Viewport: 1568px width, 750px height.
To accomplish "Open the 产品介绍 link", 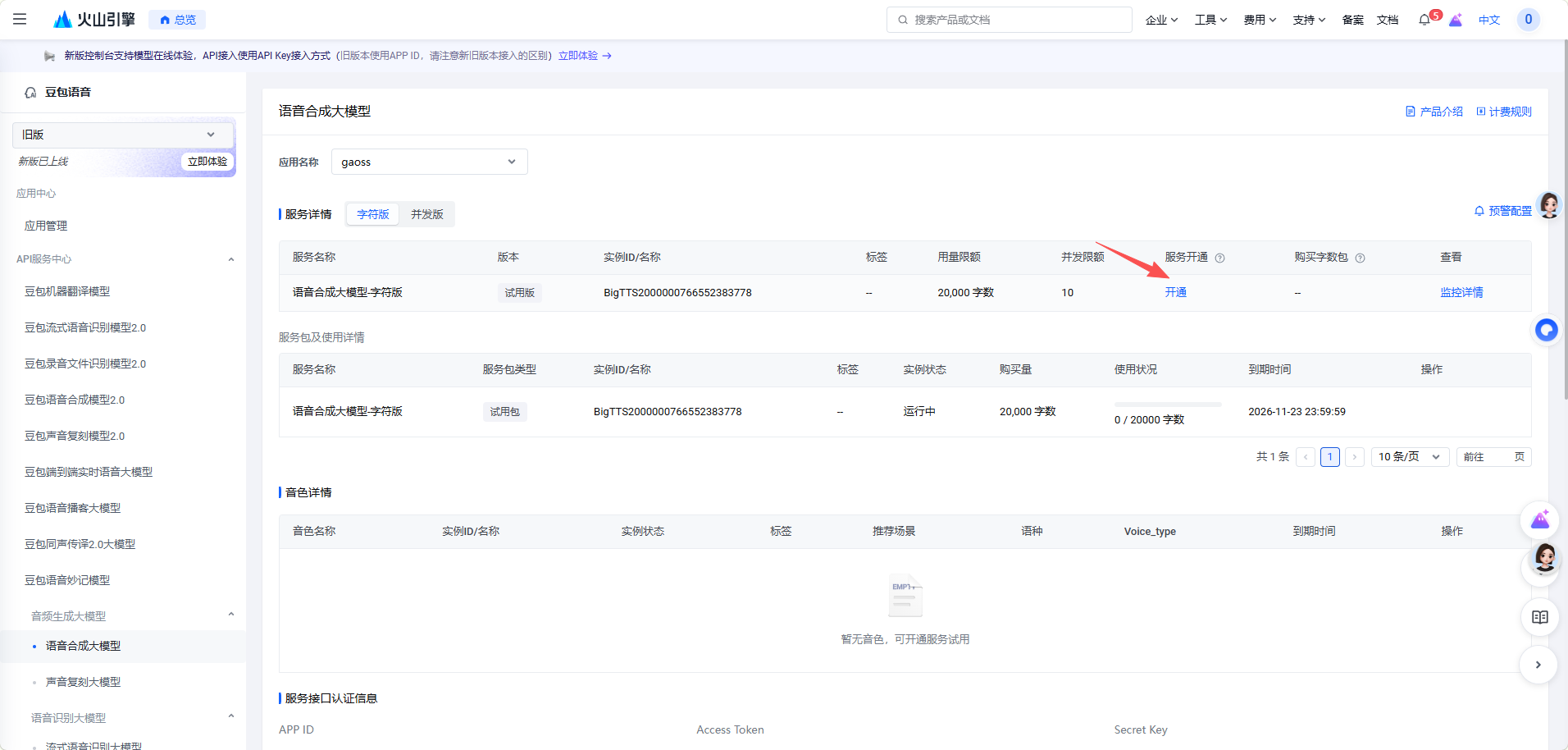I will click(1434, 112).
